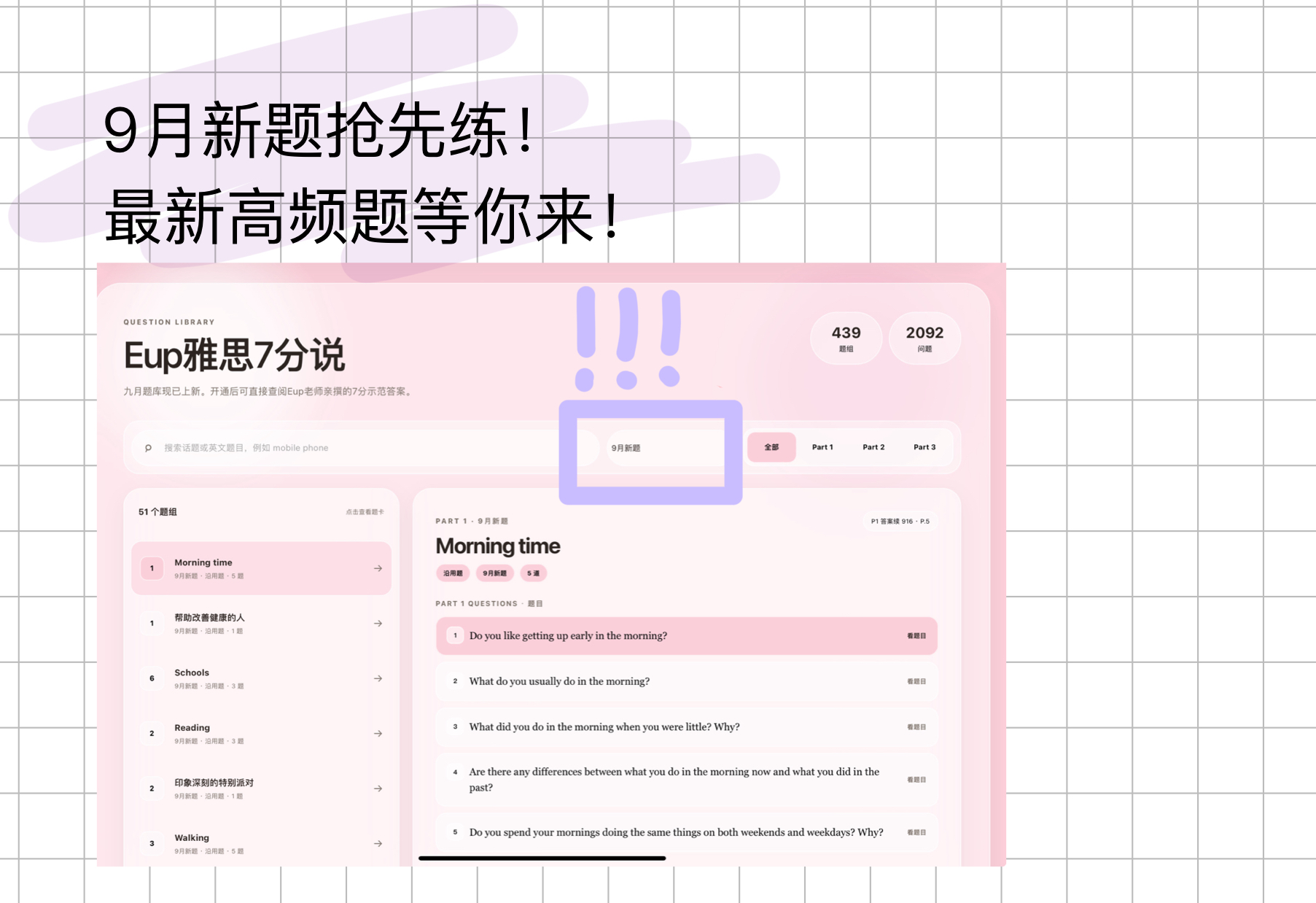The width and height of the screenshot is (1316, 903).
Task: Click the arrow on the Reading row
Action: [378, 733]
